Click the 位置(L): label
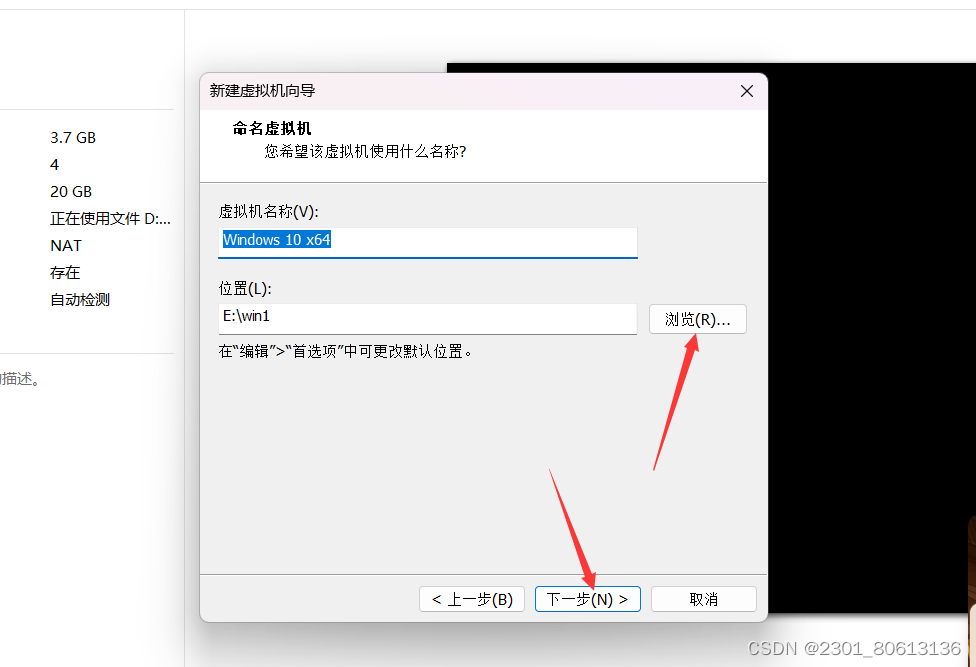The width and height of the screenshot is (976, 667). pyautogui.click(x=245, y=289)
